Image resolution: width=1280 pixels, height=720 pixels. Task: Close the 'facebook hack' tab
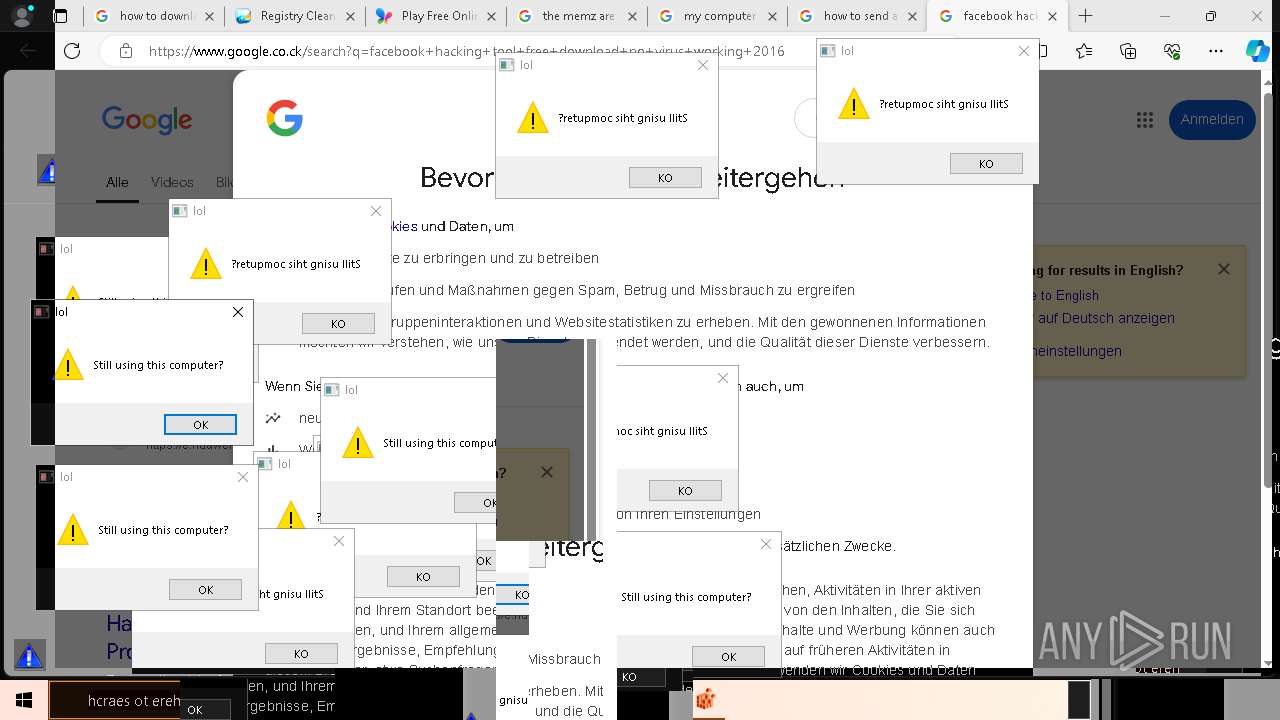click(1052, 16)
